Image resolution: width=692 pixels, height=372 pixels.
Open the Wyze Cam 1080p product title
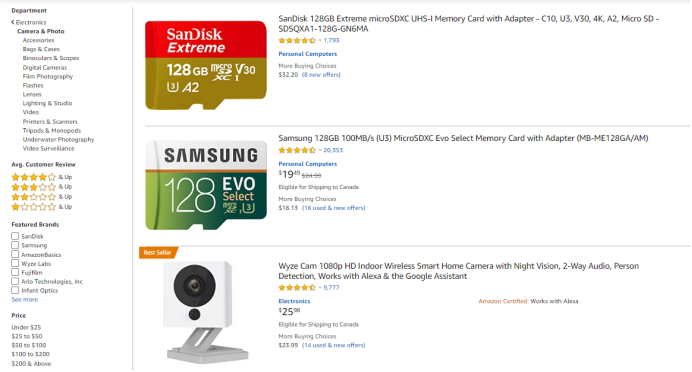[x=459, y=271]
